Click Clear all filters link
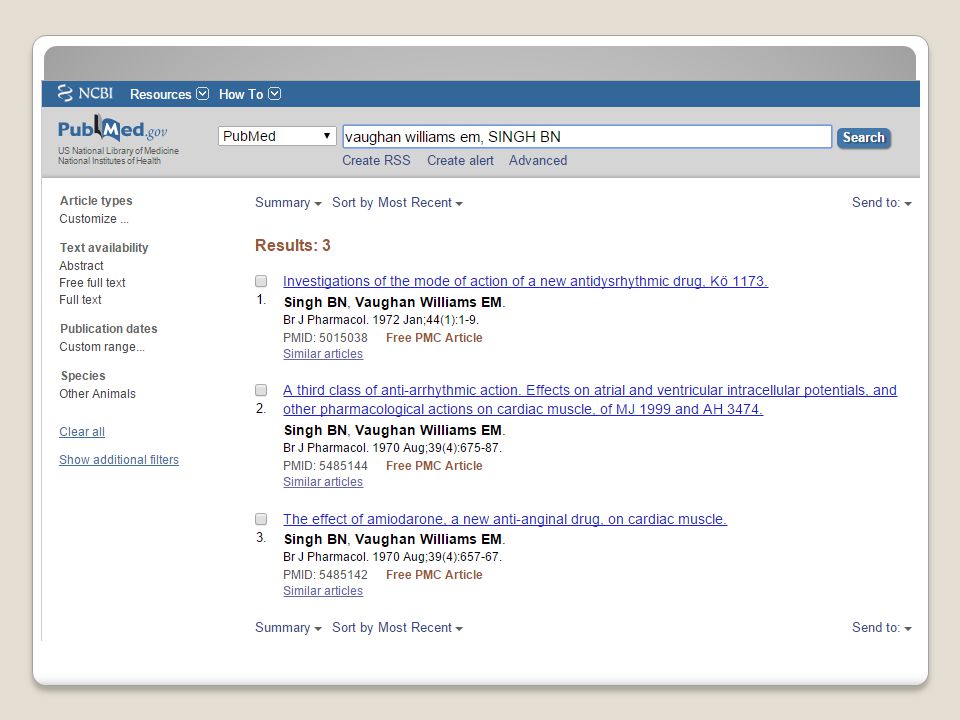Image resolution: width=960 pixels, height=720 pixels. point(82,432)
